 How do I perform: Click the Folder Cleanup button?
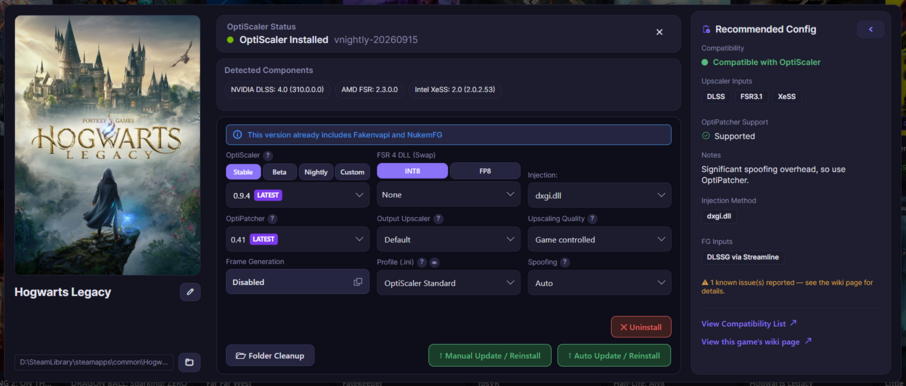270,355
